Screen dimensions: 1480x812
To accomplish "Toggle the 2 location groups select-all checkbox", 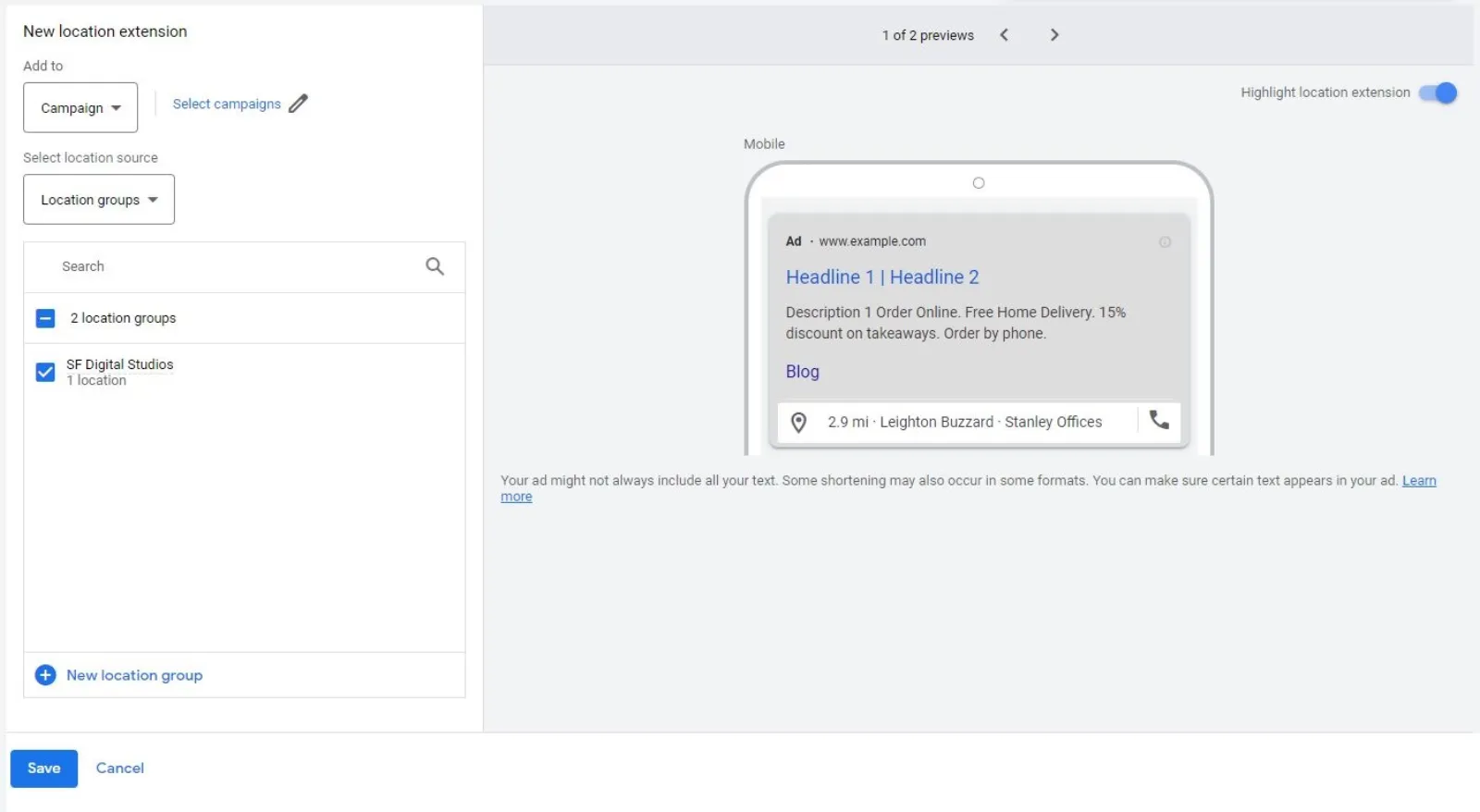I will pos(45,318).
